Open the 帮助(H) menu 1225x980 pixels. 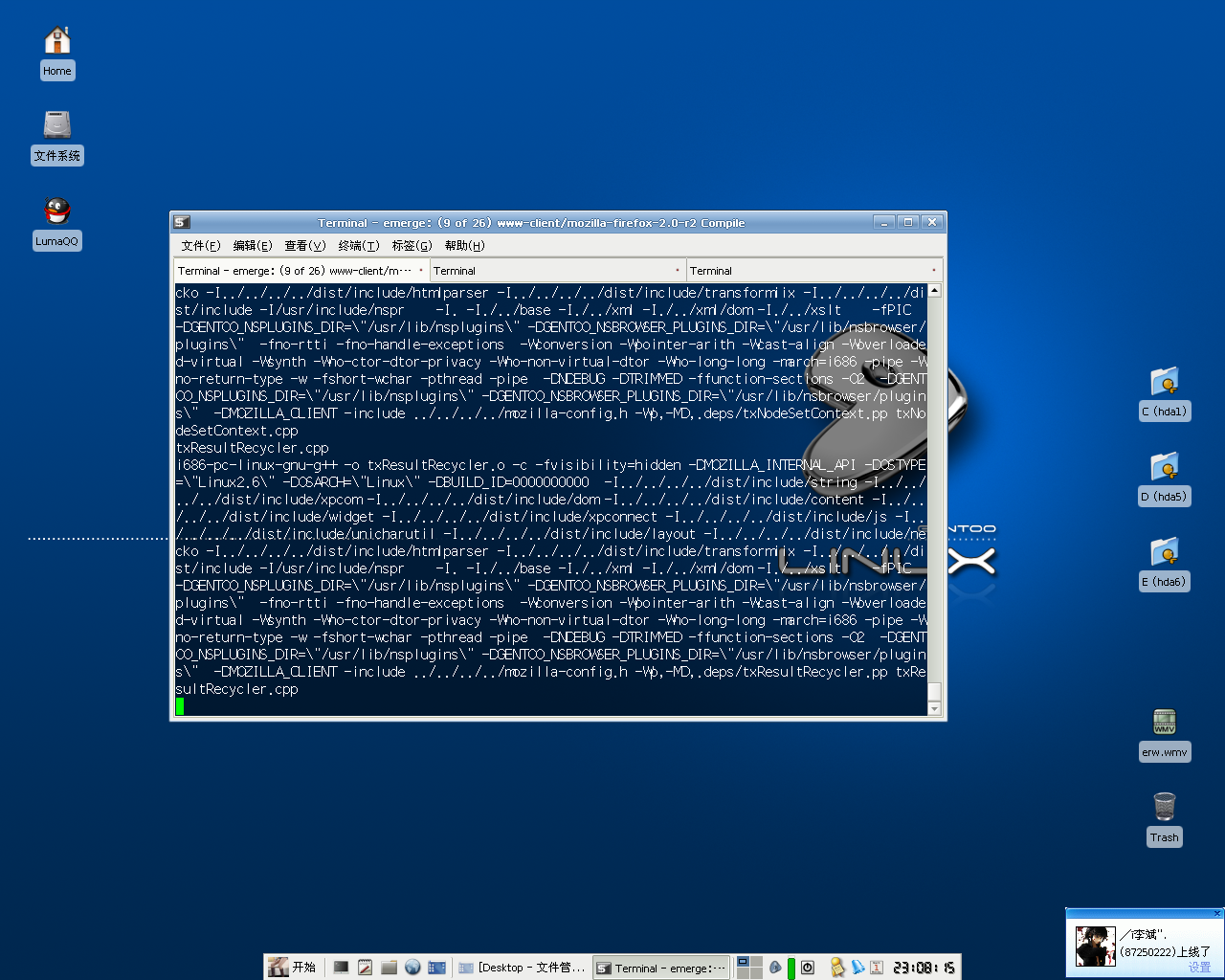tap(465, 246)
